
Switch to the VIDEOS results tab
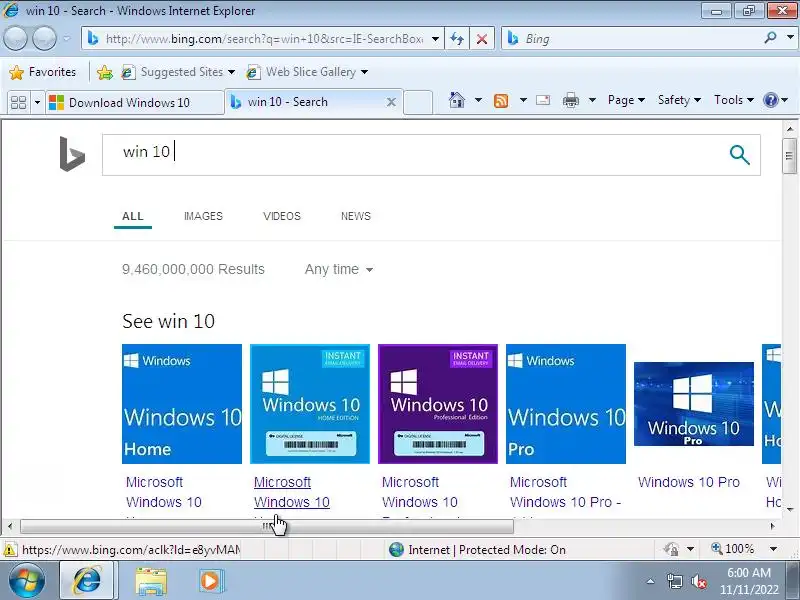tap(282, 216)
